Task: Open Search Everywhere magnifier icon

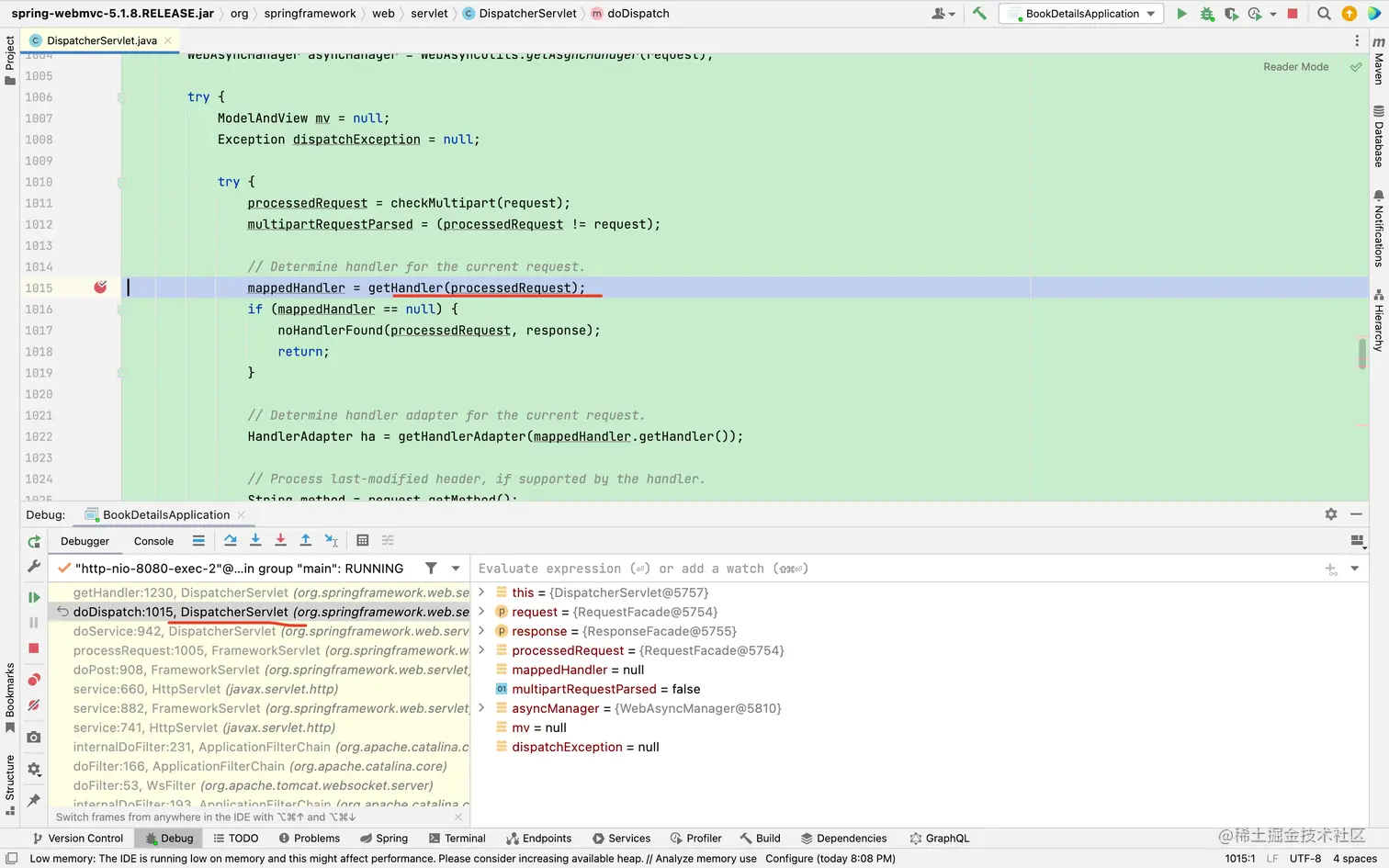Action: (x=1324, y=14)
